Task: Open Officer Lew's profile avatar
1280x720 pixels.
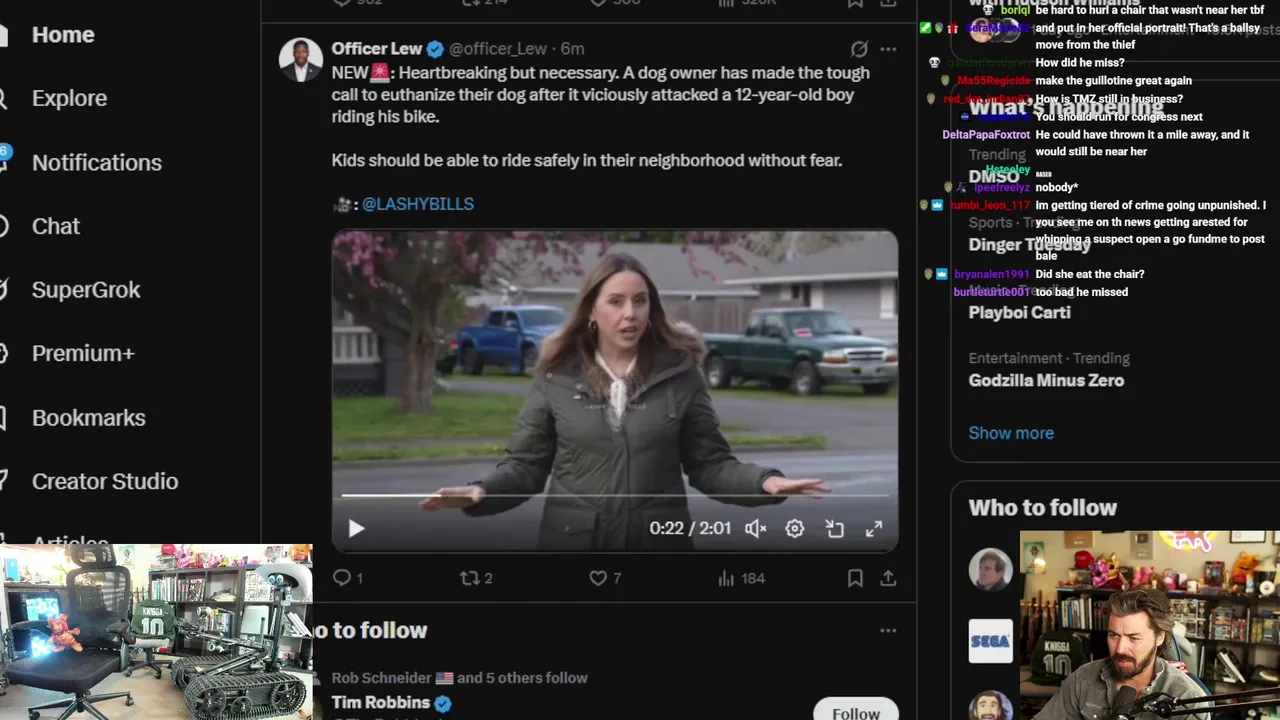Action: click(x=300, y=60)
